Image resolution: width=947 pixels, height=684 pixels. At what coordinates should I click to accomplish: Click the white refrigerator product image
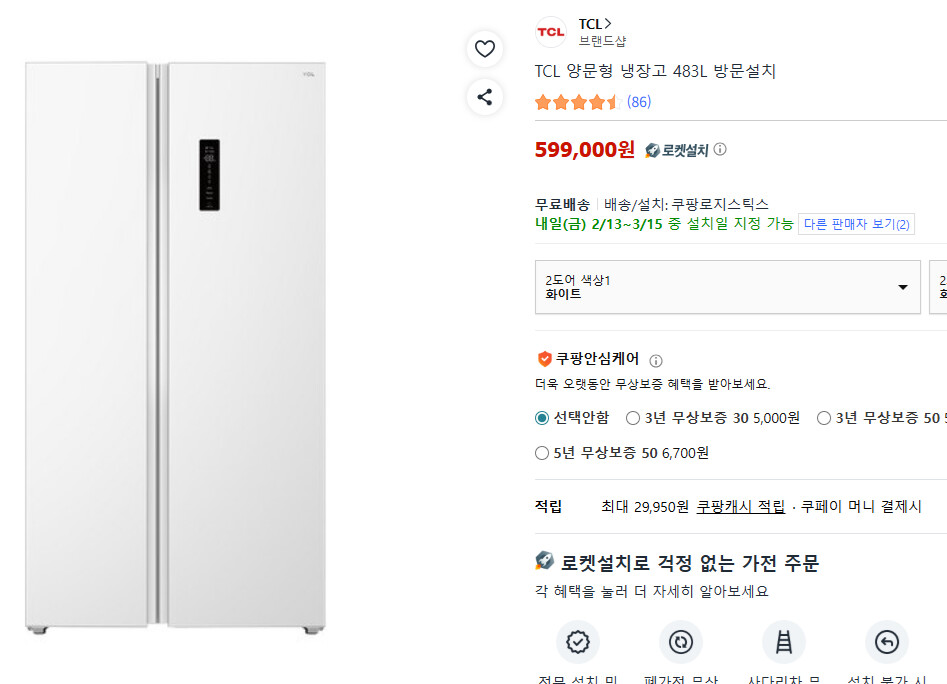pyautogui.click(x=176, y=345)
